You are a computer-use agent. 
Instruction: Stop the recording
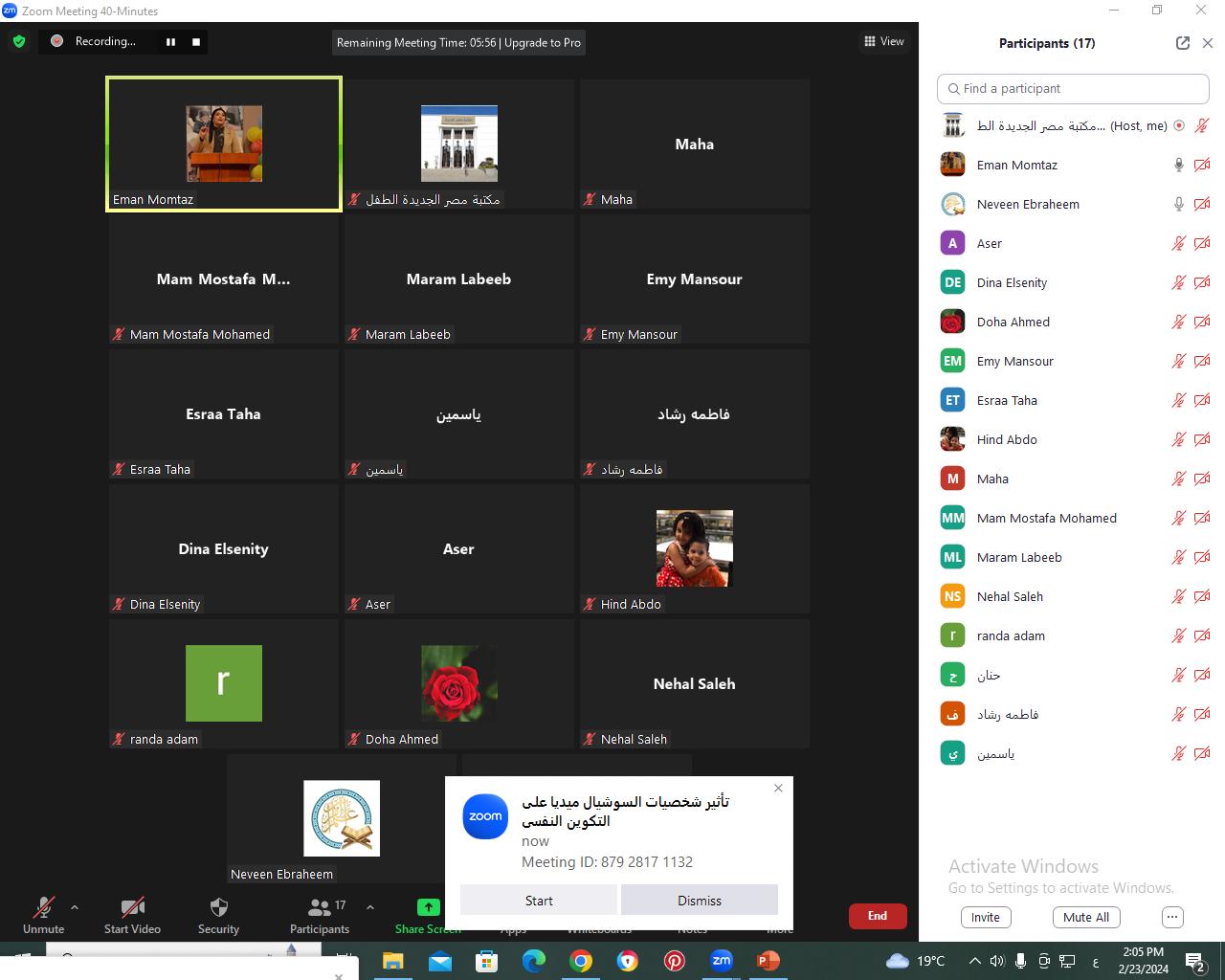[196, 42]
